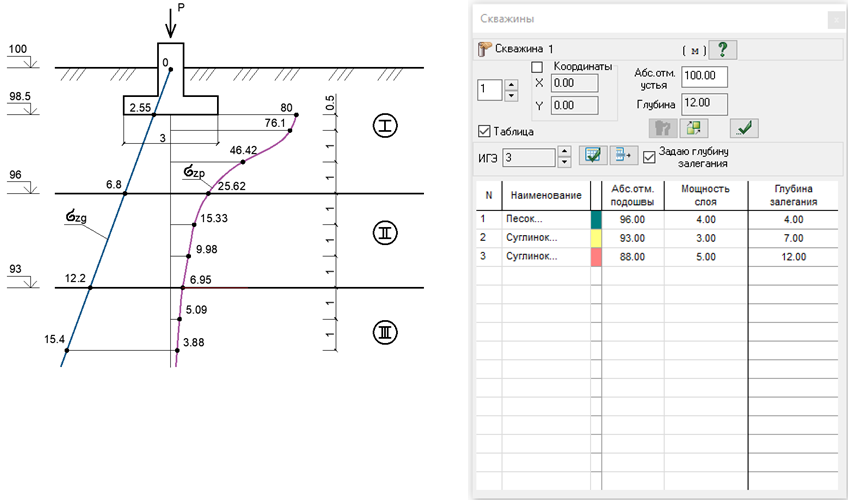Click the colored squares icon beside Глубина
This screenshot has width=848, height=500.
694,129
